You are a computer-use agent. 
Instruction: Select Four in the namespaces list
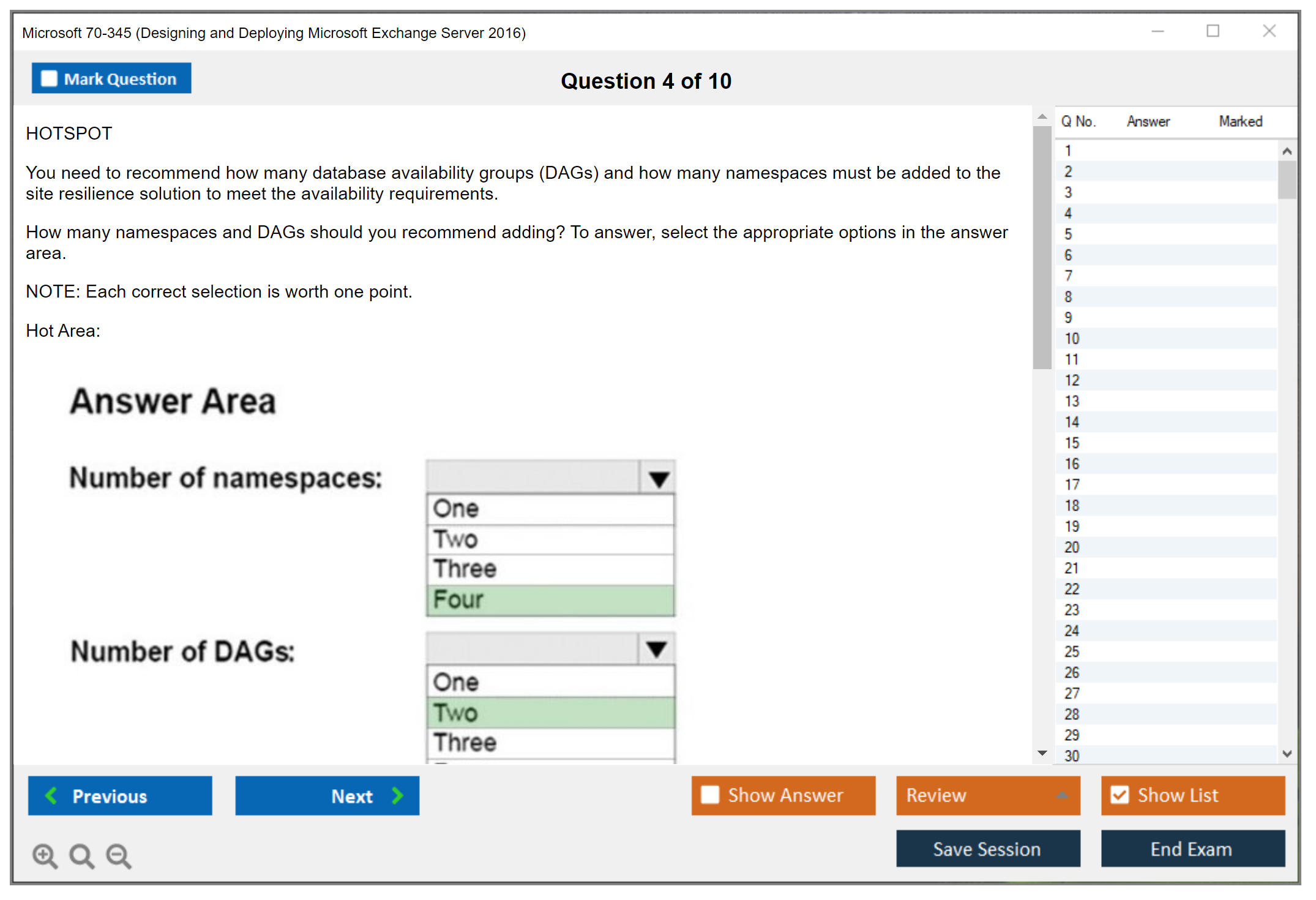[550, 600]
